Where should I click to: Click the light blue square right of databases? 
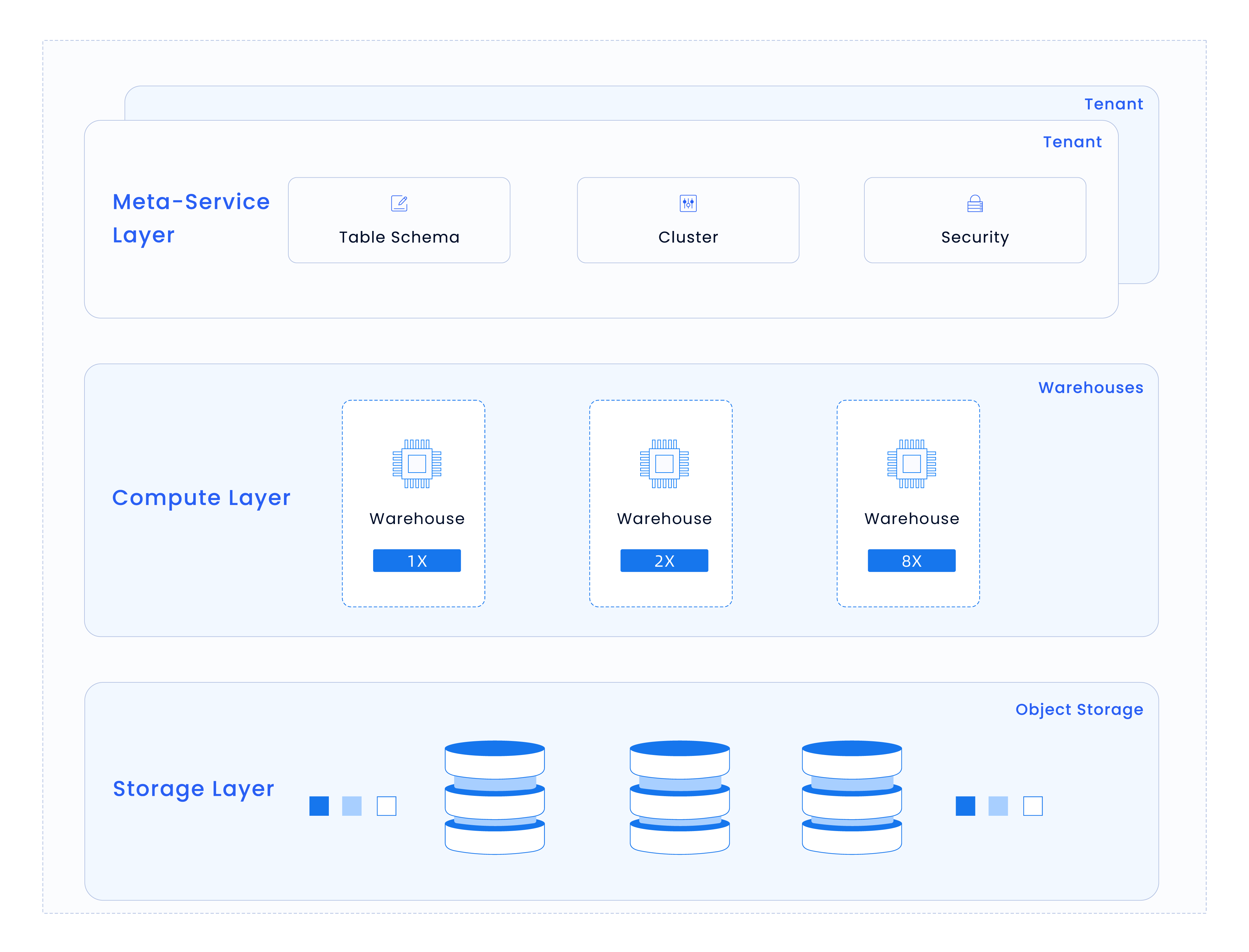[x=997, y=805]
